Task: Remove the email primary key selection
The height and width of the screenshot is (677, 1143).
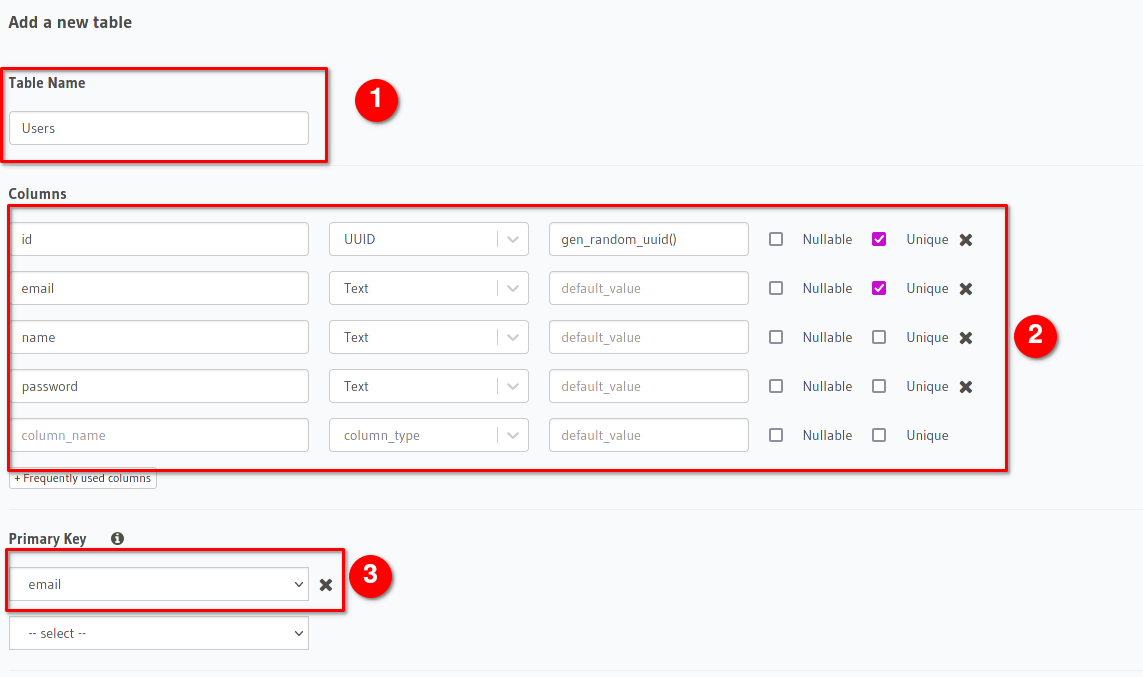Action: tap(326, 585)
